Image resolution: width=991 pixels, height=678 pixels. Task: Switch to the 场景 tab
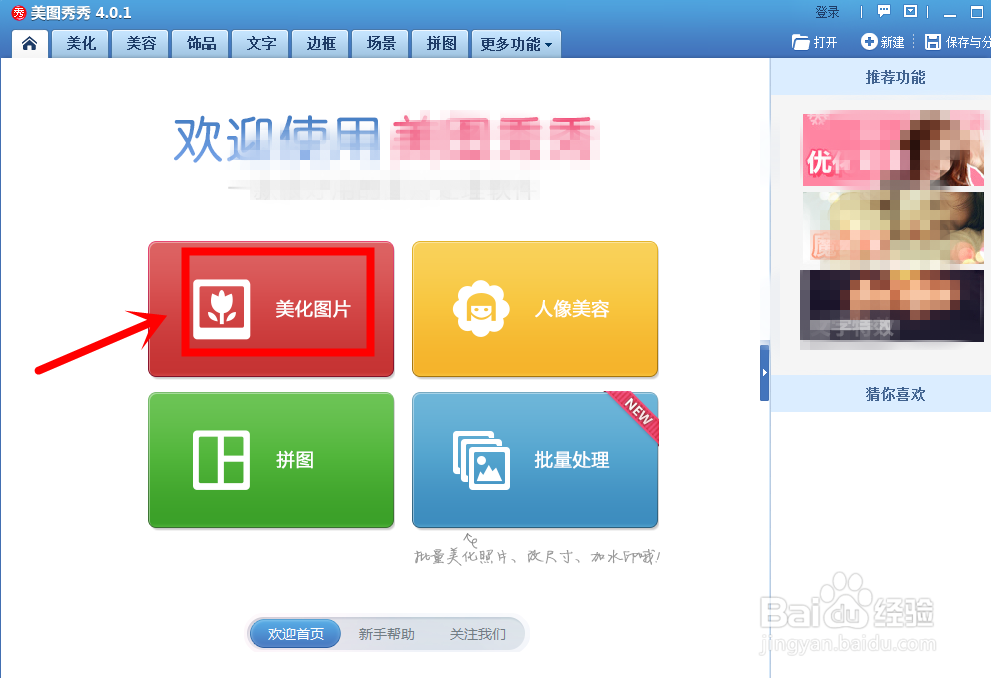(380, 44)
